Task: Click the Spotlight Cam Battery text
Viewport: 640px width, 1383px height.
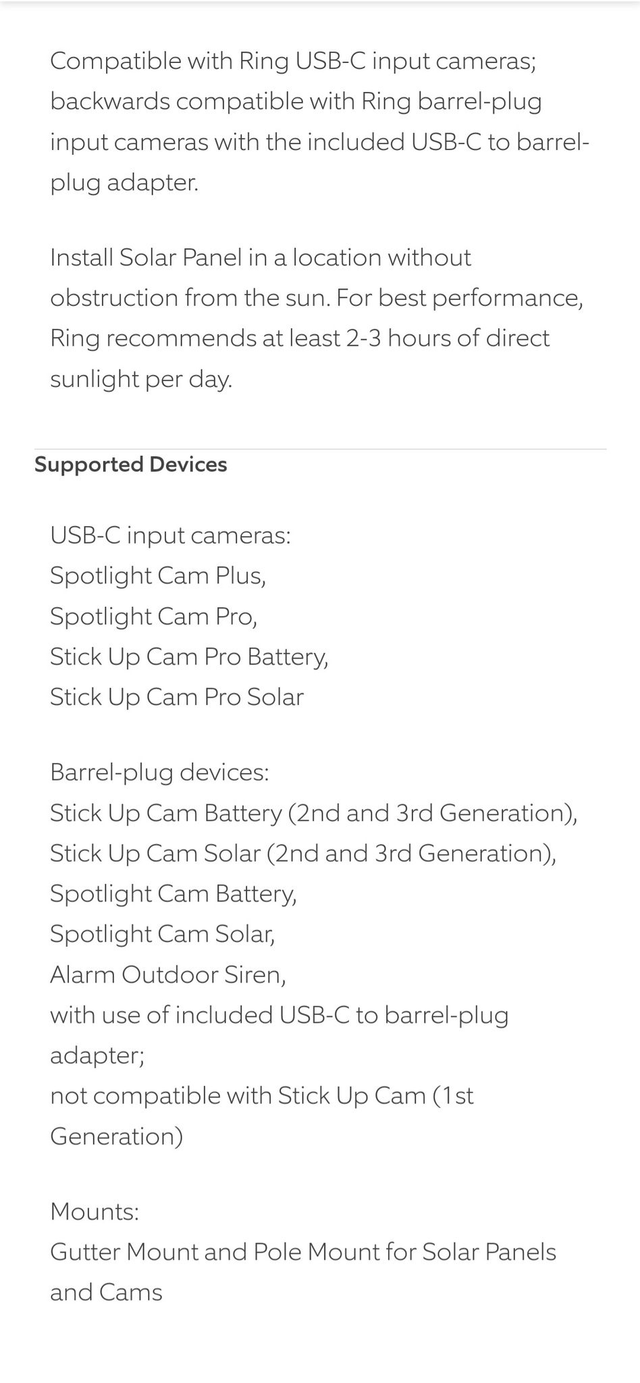Action: click(173, 893)
